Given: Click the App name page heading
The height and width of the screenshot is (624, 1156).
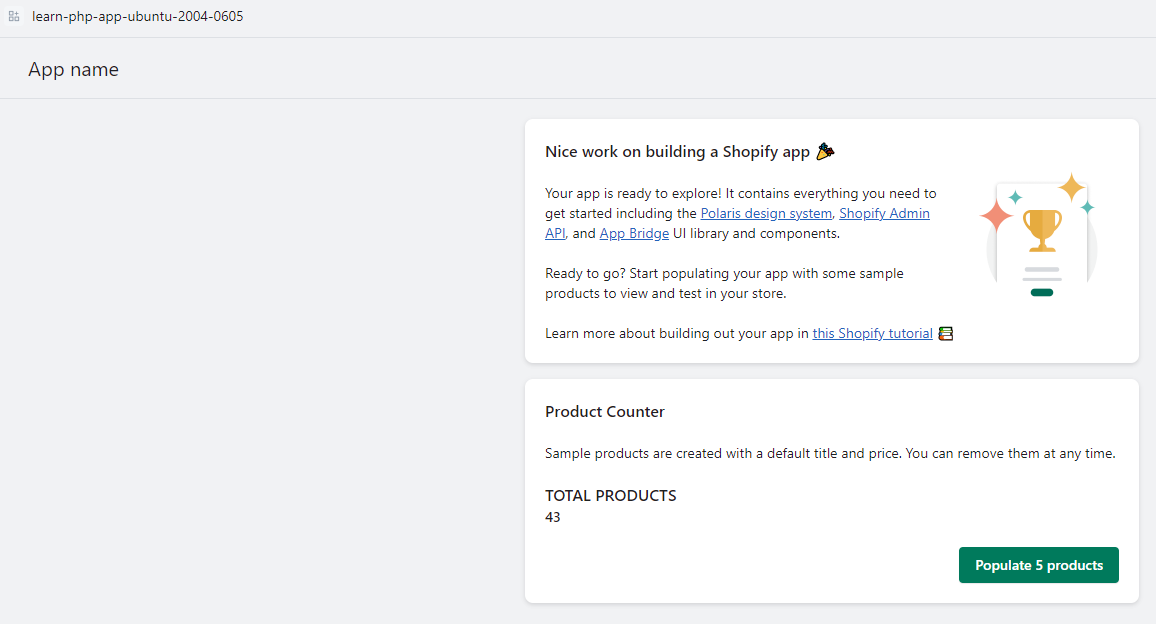Looking at the screenshot, I should pos(73,70).
